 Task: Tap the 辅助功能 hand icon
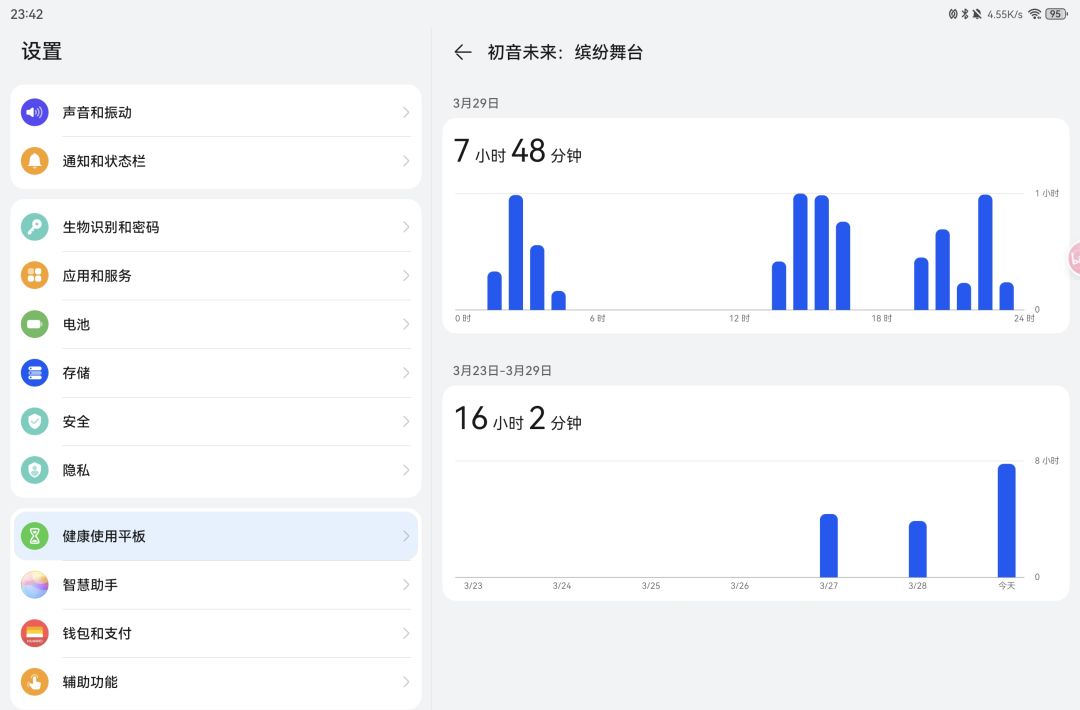[x=34, y=682]
